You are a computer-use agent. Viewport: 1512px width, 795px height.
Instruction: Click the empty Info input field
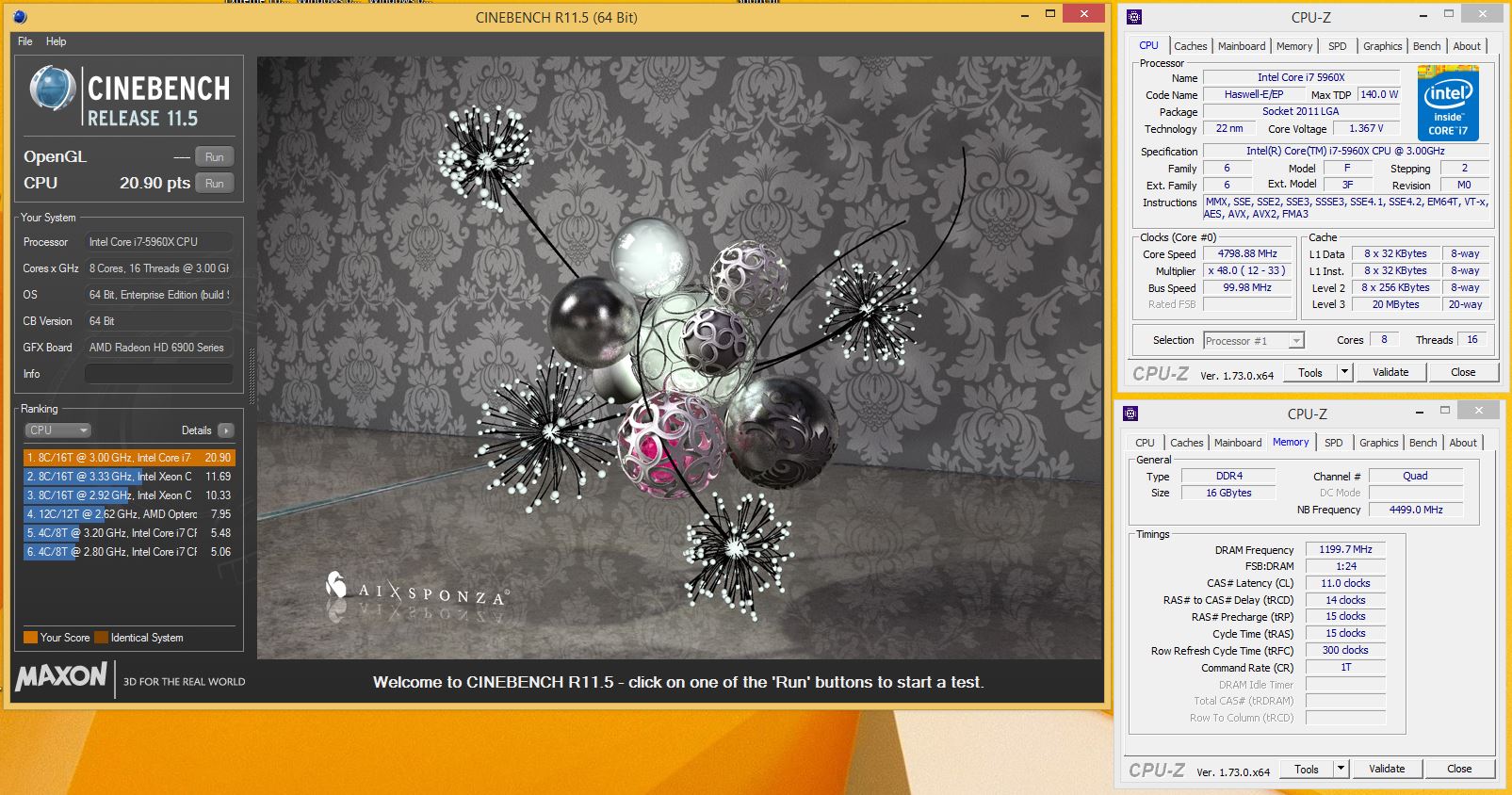tap(158, 374)
